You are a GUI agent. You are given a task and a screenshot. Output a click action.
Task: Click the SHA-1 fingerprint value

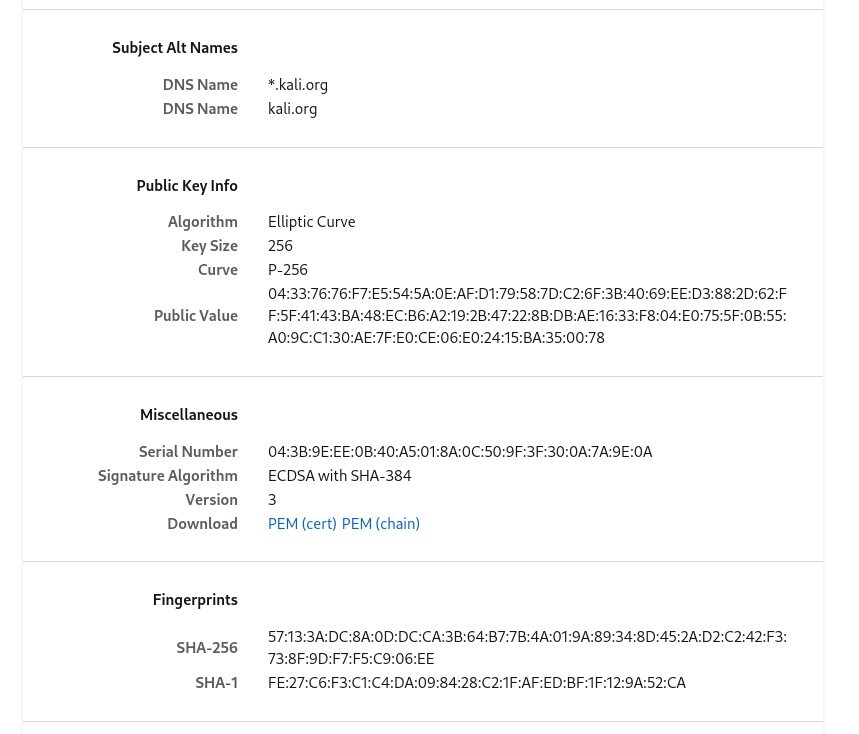pyautogui.click(x=477, y=683)
